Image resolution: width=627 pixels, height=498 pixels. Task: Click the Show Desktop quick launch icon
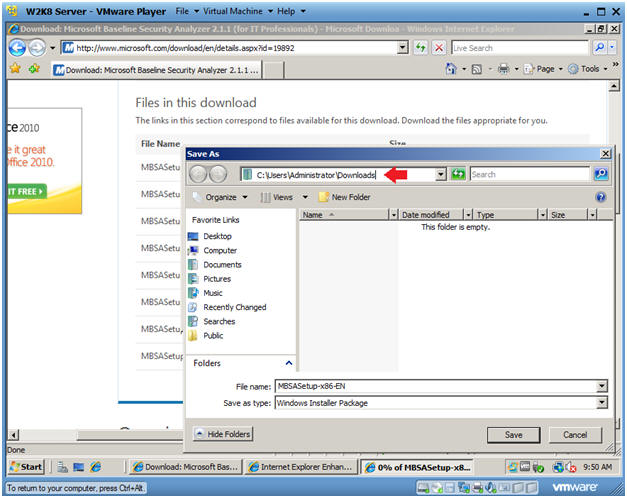(79, 467)
